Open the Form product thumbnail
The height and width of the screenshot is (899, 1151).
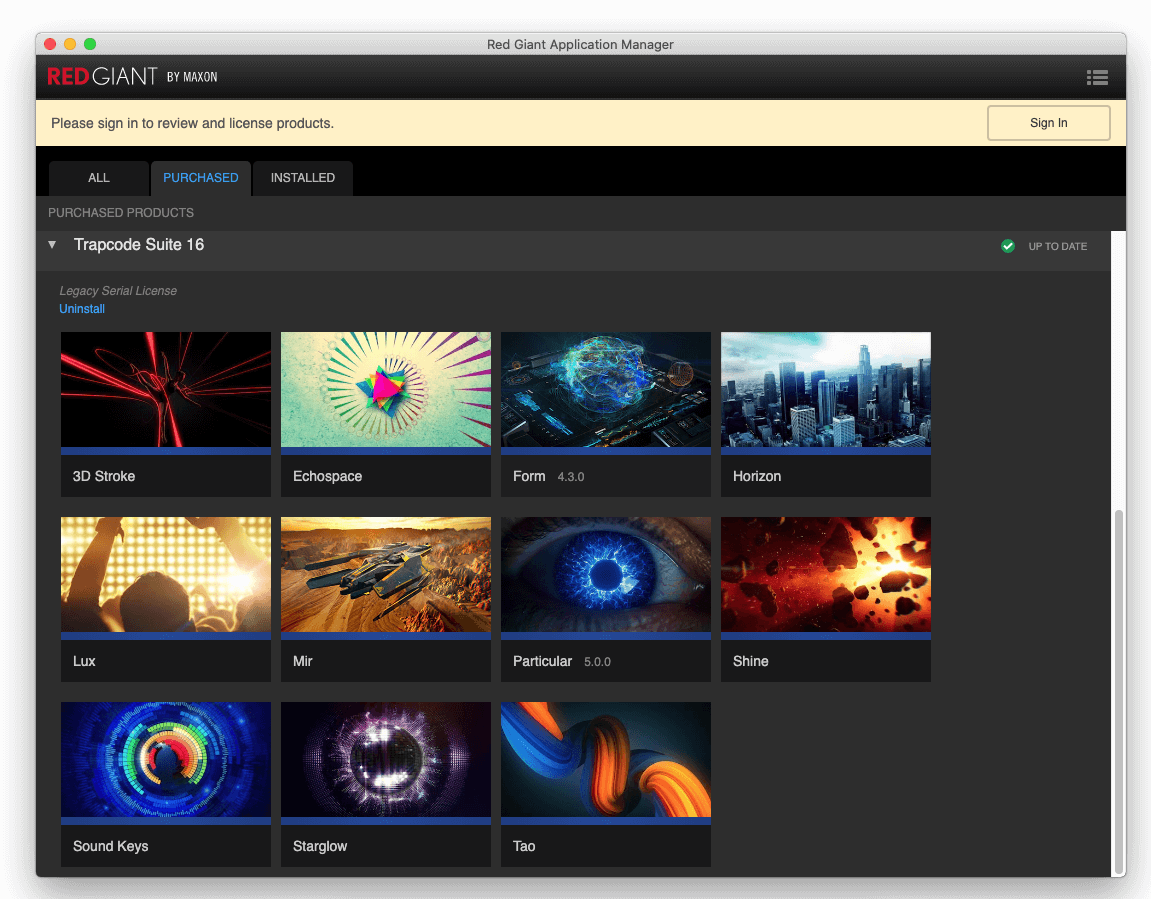[x=606, y=389]
